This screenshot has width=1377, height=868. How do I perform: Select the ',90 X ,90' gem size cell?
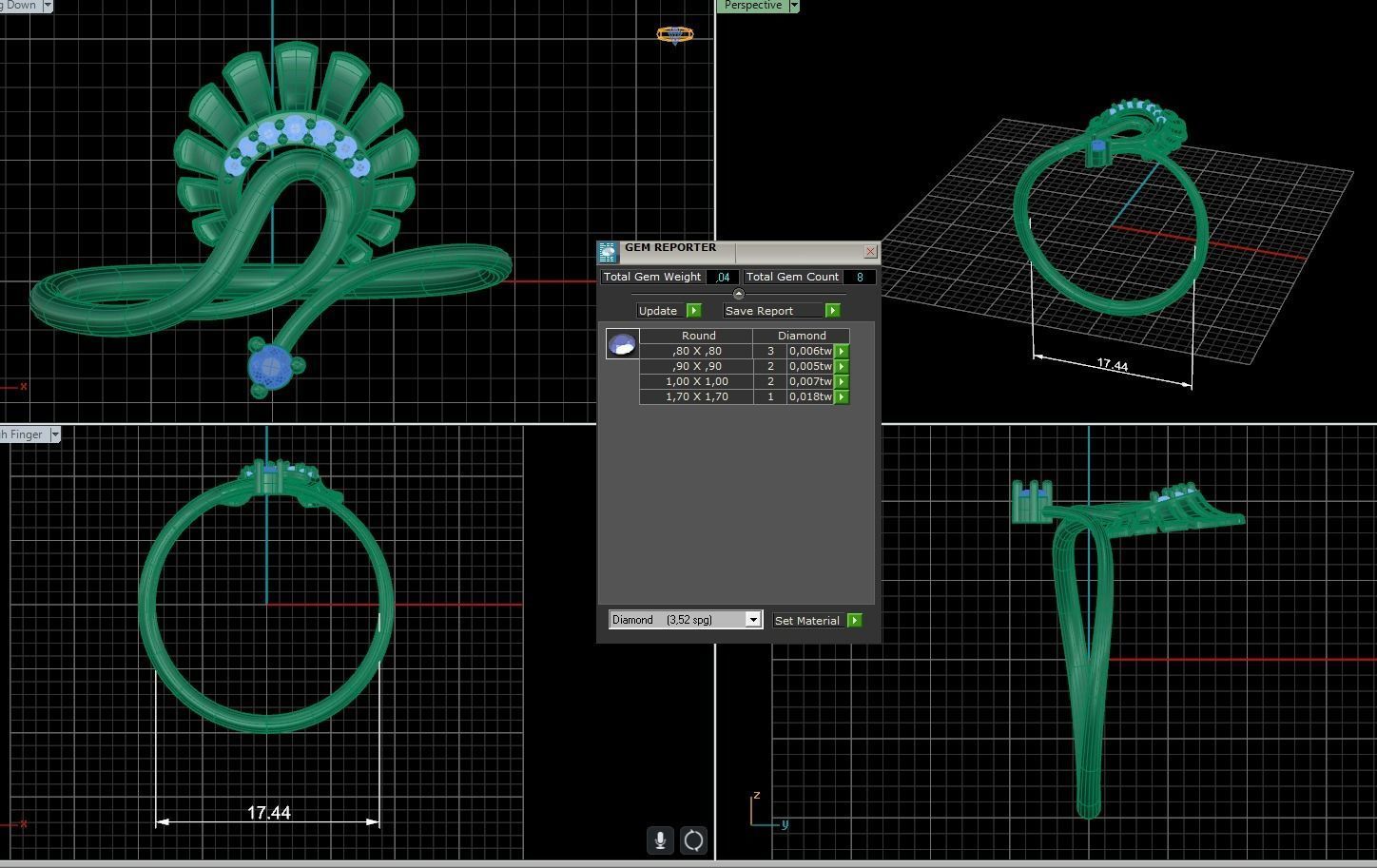(697, 366)
